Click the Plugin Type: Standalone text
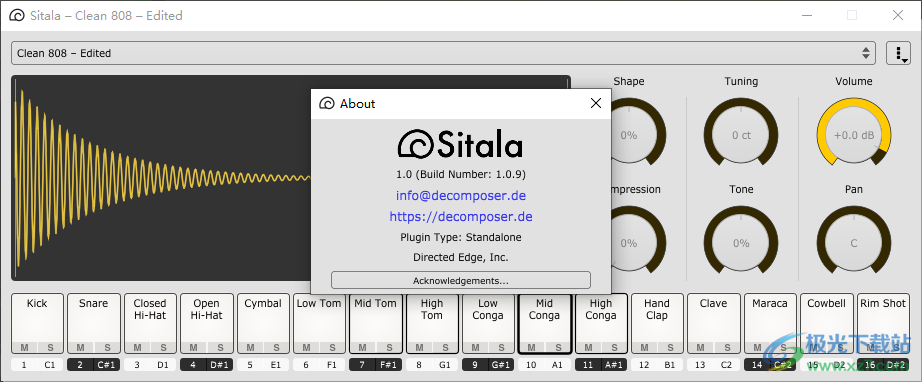The height and width of the screenshot is (382, 922). point(460,237)
